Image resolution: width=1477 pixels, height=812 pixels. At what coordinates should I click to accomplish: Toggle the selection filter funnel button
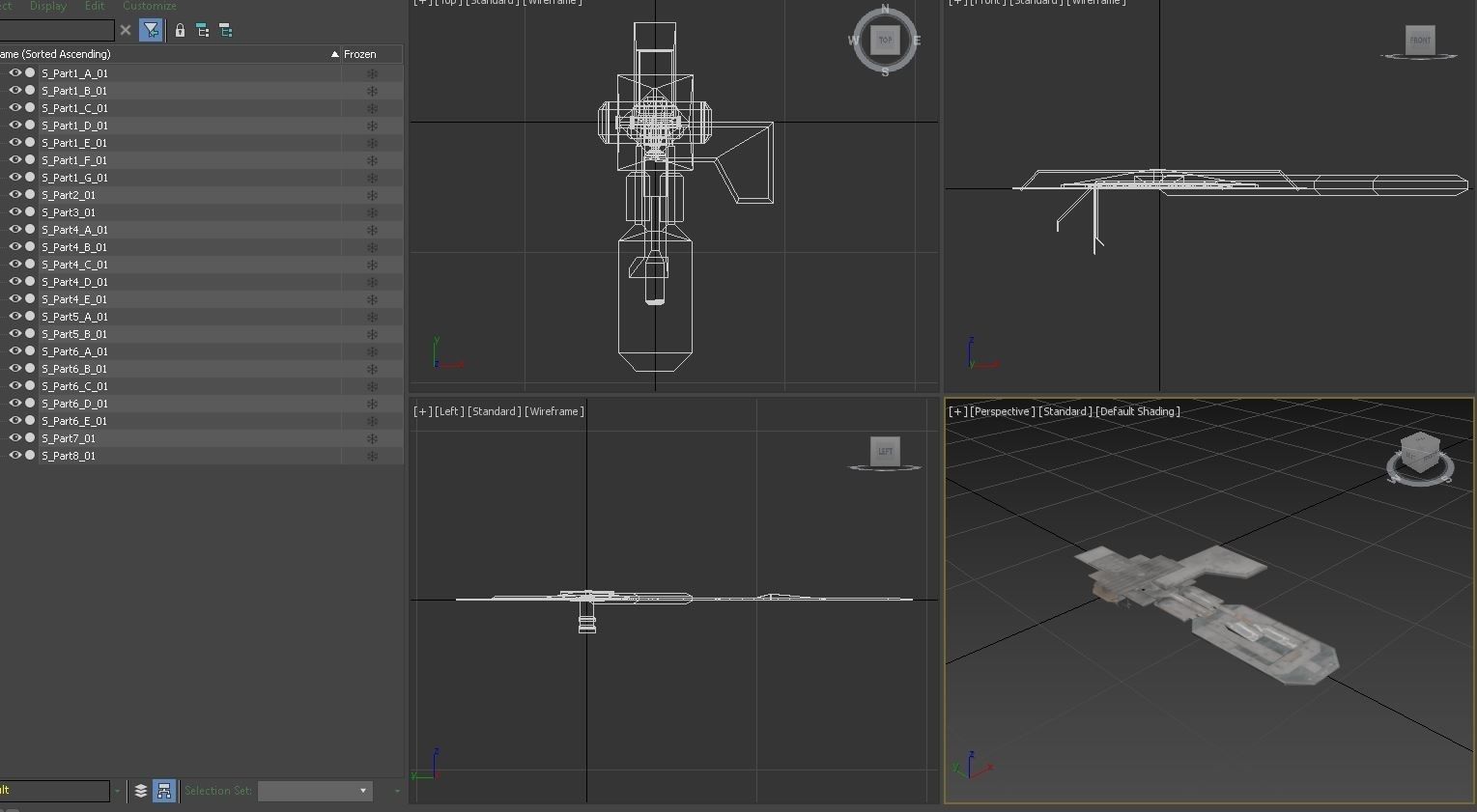[x=151, y=31]
